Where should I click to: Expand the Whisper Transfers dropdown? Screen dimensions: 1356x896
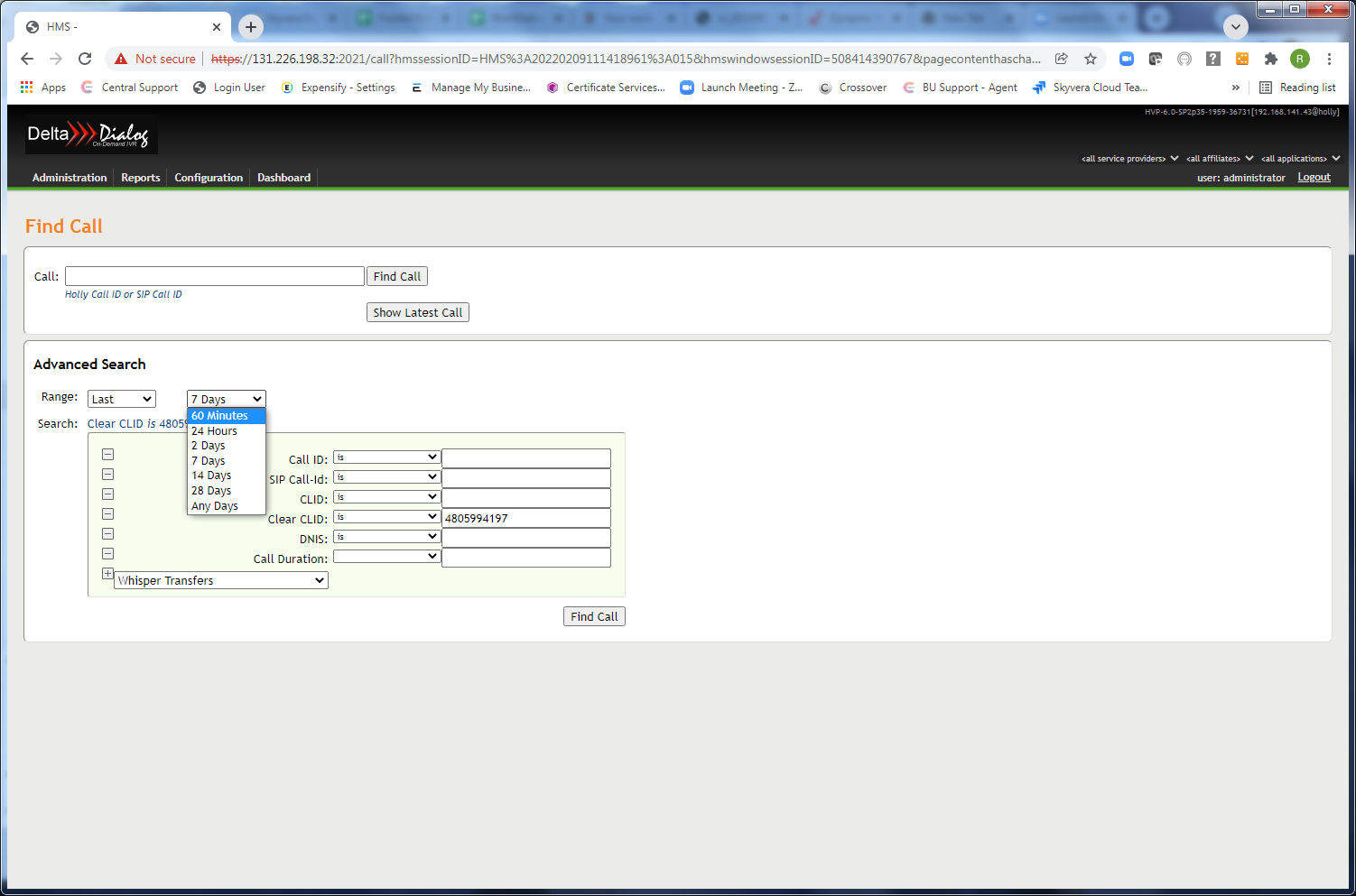221,581
